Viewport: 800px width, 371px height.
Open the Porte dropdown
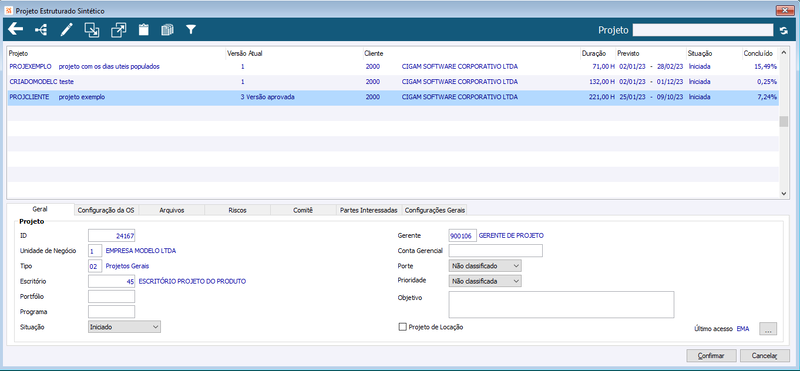pos(485,266)
